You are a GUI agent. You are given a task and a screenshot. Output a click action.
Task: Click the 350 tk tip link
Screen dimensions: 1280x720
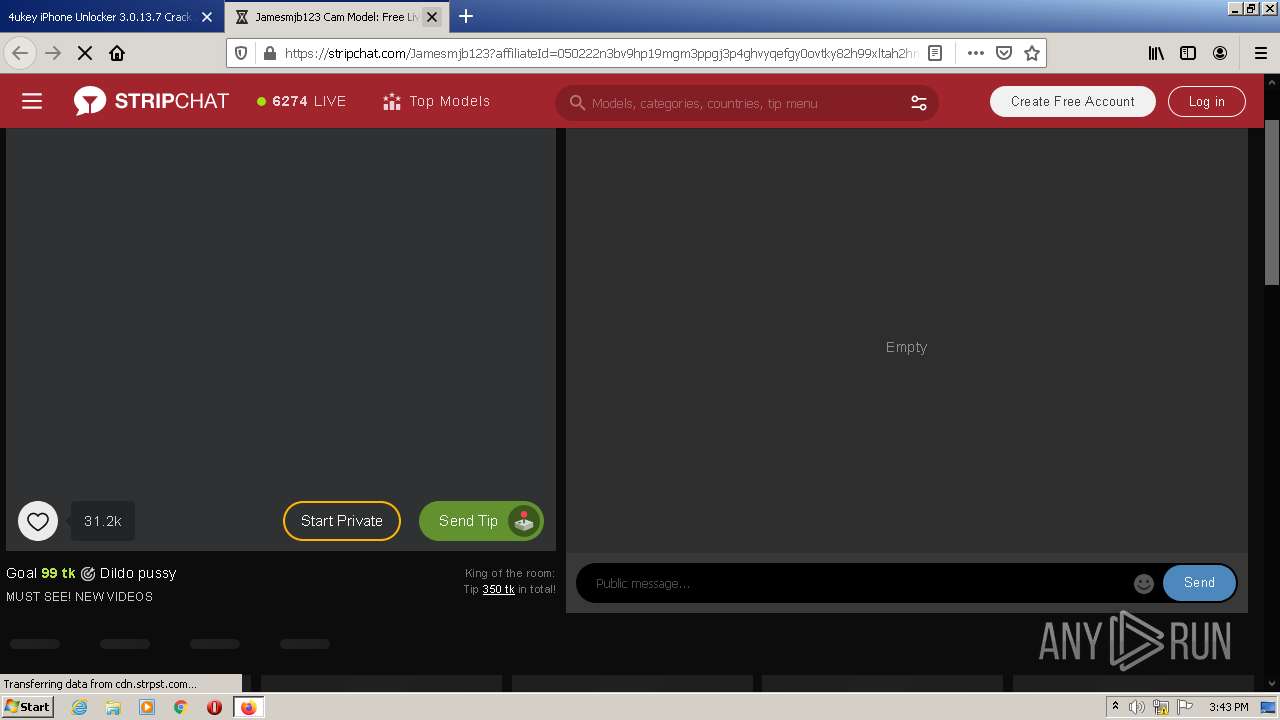498,589
